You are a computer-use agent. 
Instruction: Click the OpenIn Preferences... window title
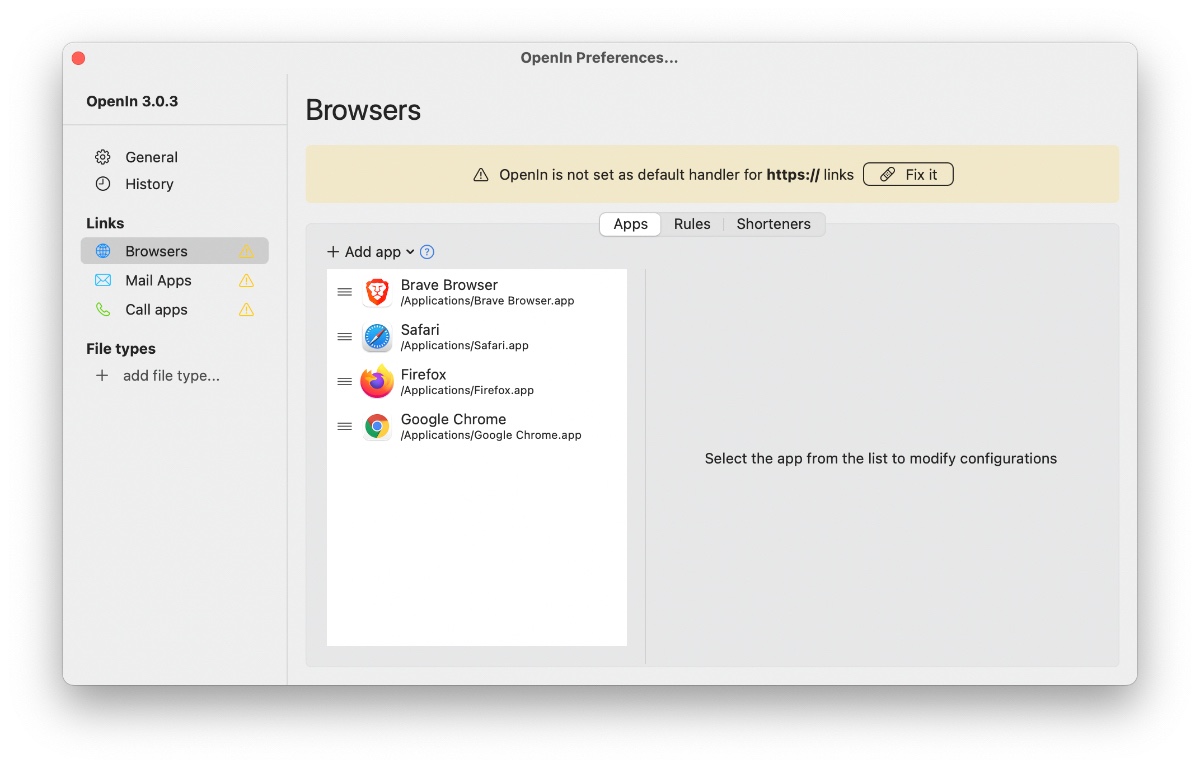[x=599, y=58]
